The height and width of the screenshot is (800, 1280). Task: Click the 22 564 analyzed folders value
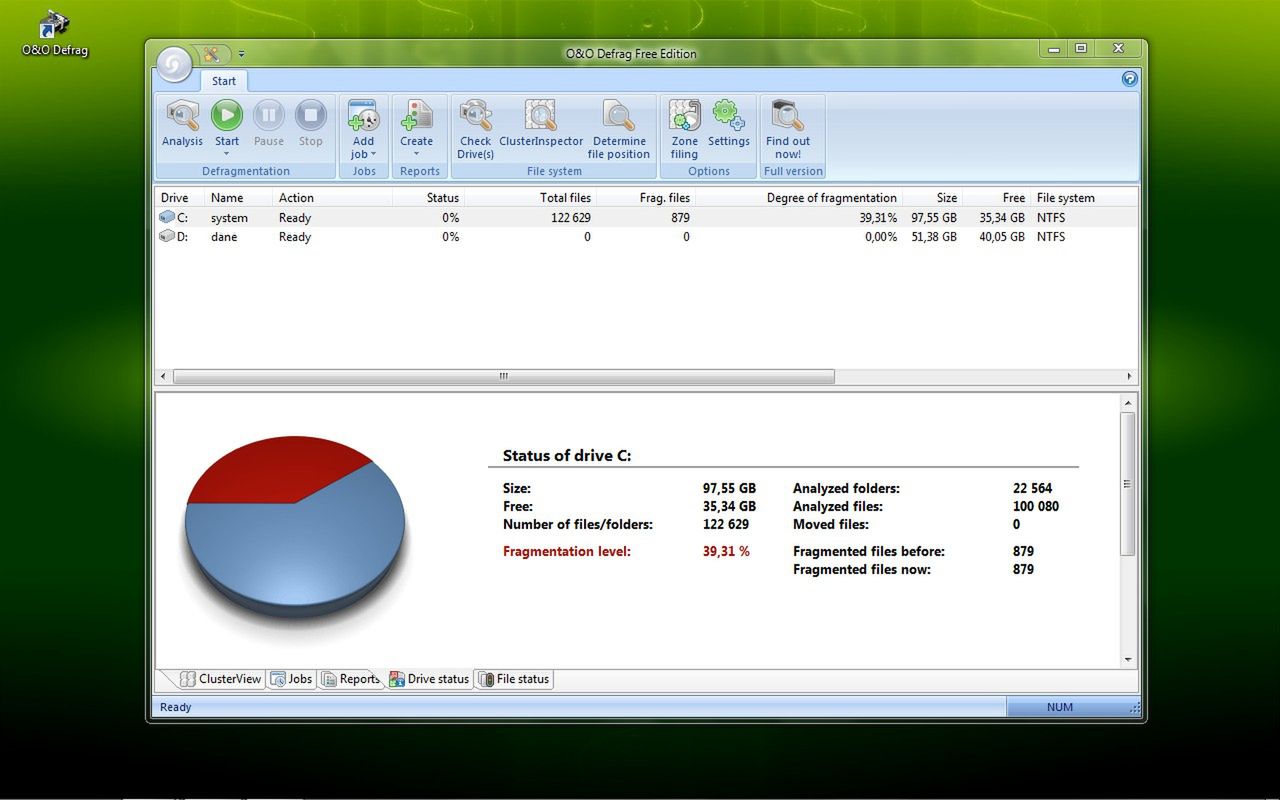pos(1032,488)
